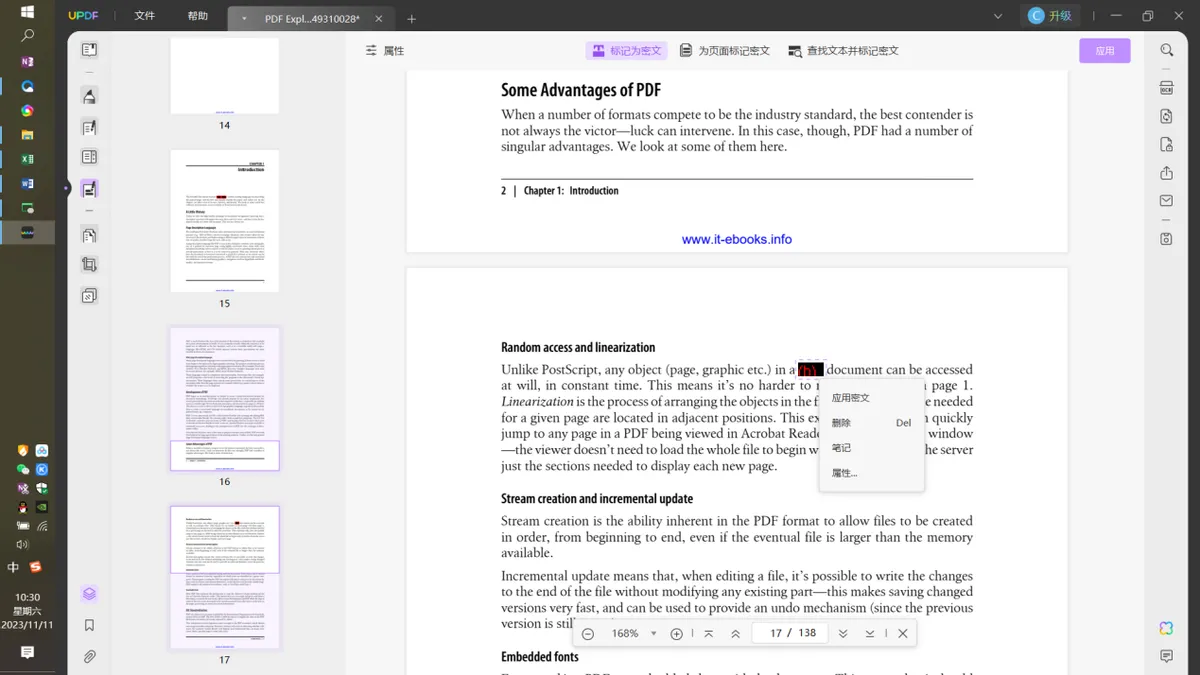Open the Organize Pages tool icon

click(x=89, y=236)
